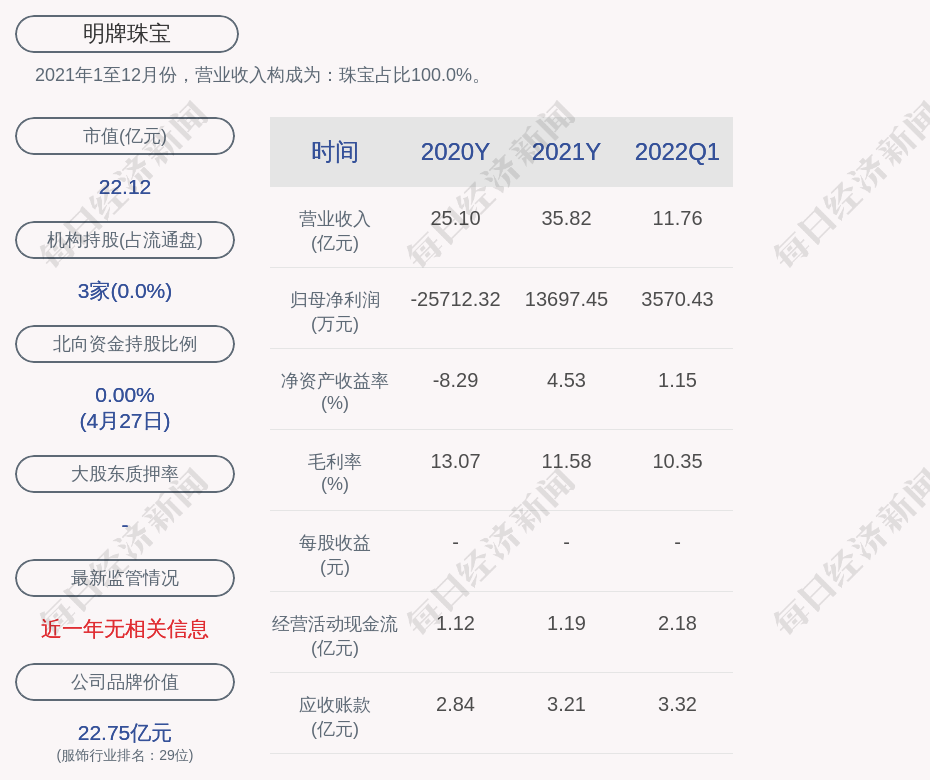This screenshot has height=780, width=930.
Task: Click receivables value 3.21
Action: (x=566, y=705)
